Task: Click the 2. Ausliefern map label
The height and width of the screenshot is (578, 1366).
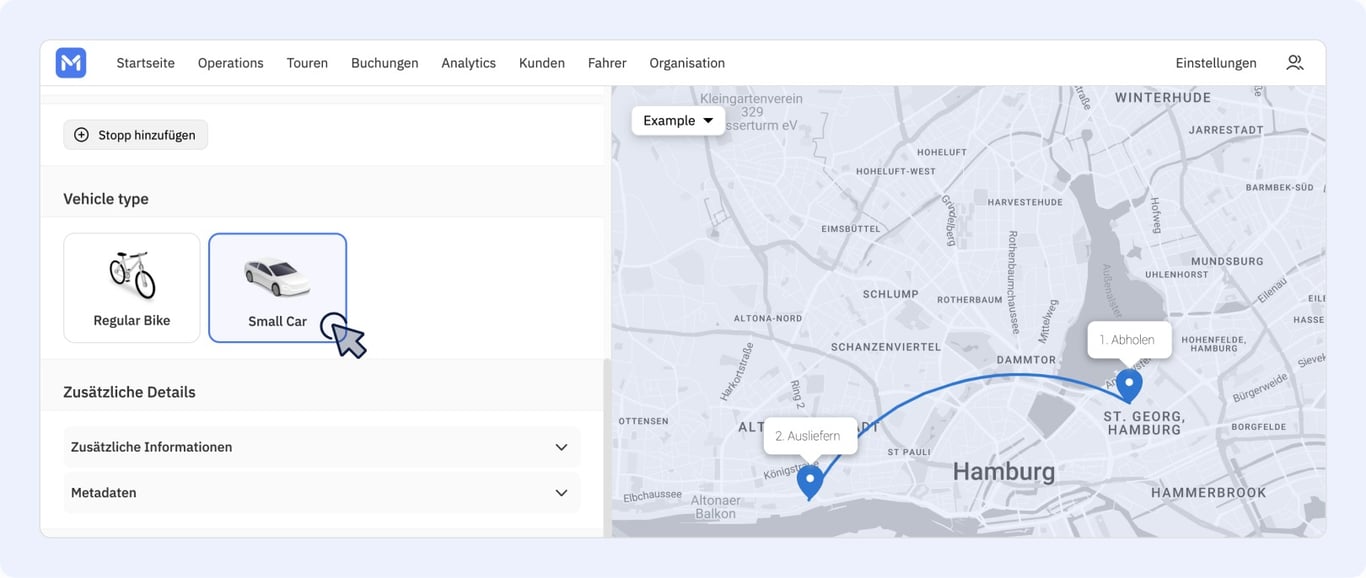Action: [x=808, y=436]
